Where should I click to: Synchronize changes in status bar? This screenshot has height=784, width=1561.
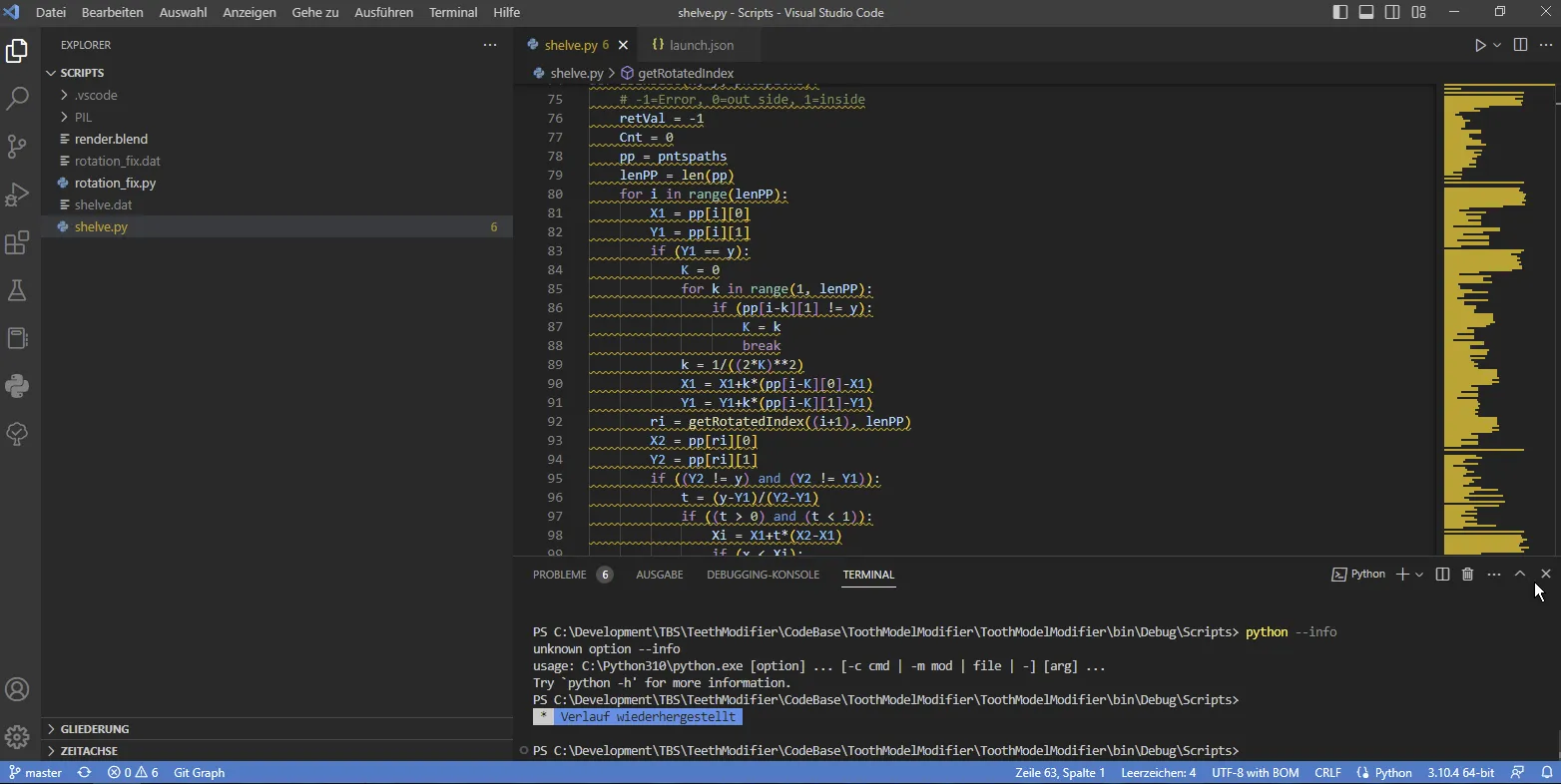point(85,773)
